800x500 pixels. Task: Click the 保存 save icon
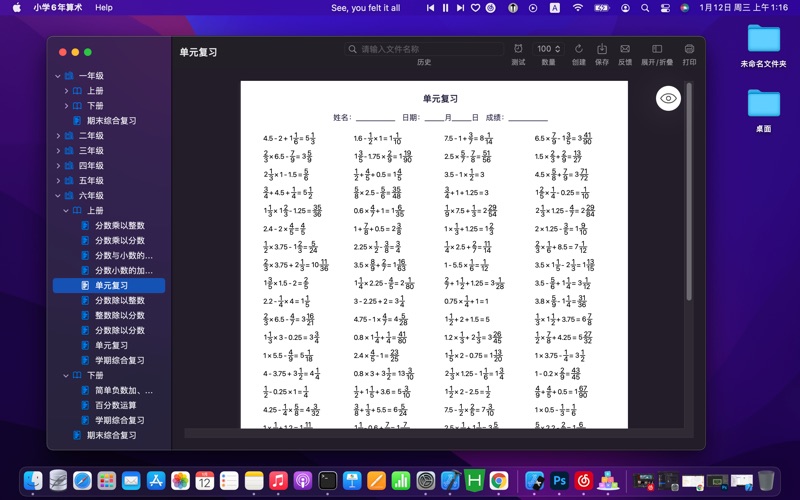[602, 49]
